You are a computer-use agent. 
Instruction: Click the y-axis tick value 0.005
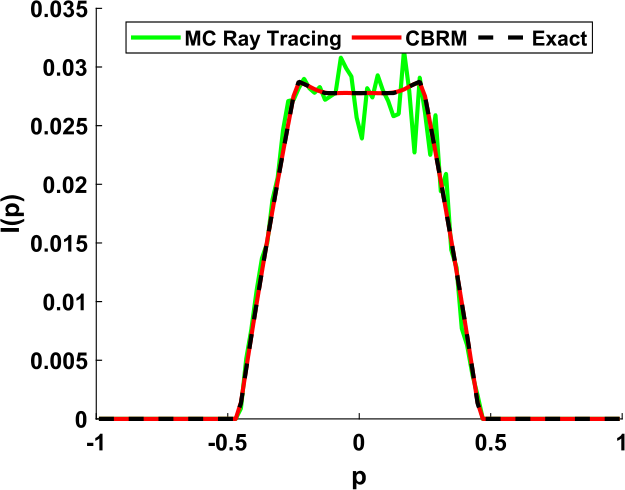pyautogui.click(x=59, y=361)
